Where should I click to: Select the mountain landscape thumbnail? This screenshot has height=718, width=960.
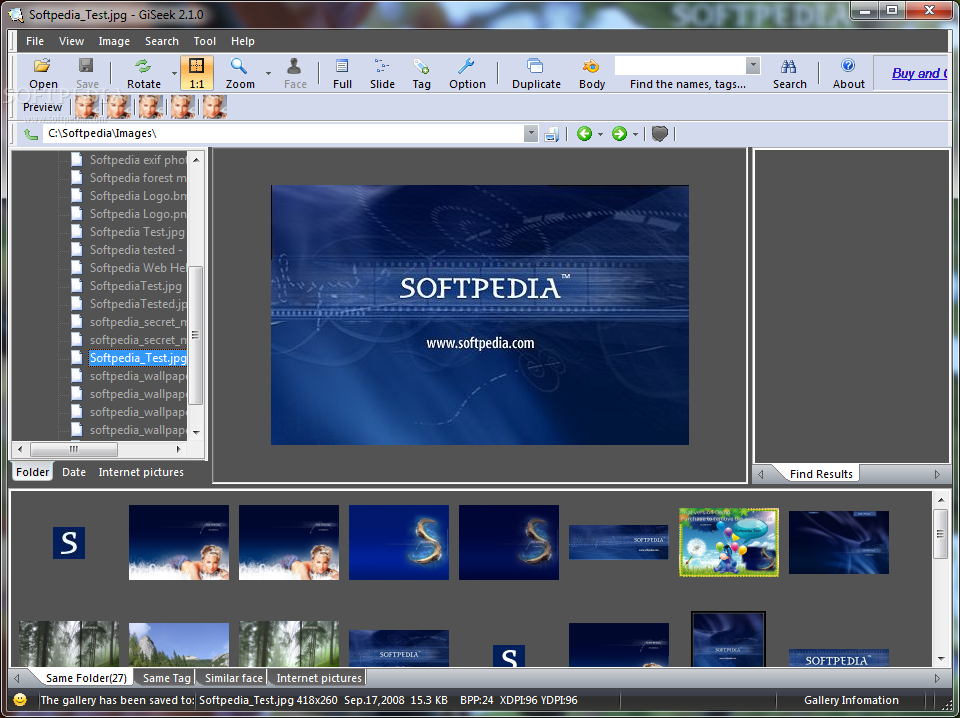pyautogui.click(x=179, y=645)
